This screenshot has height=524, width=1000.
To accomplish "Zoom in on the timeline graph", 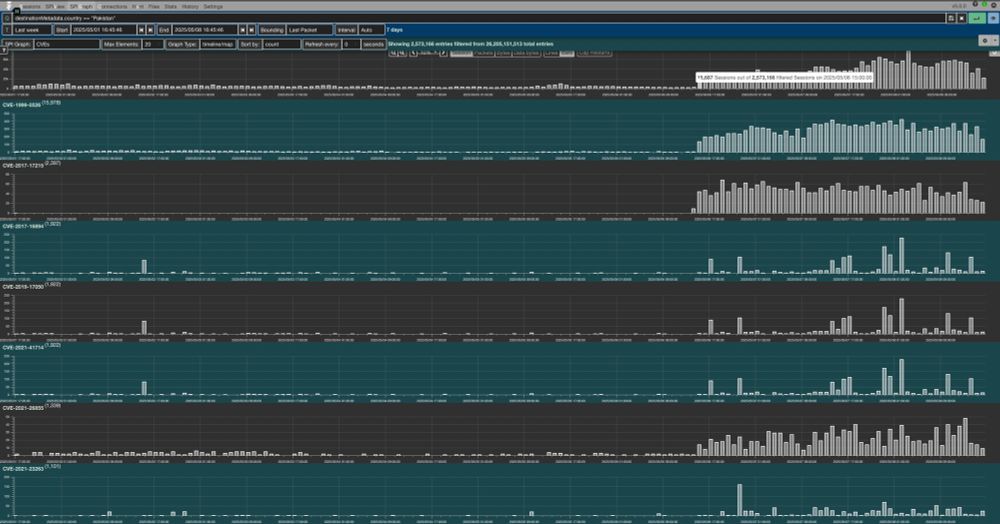I will [393, 53].
